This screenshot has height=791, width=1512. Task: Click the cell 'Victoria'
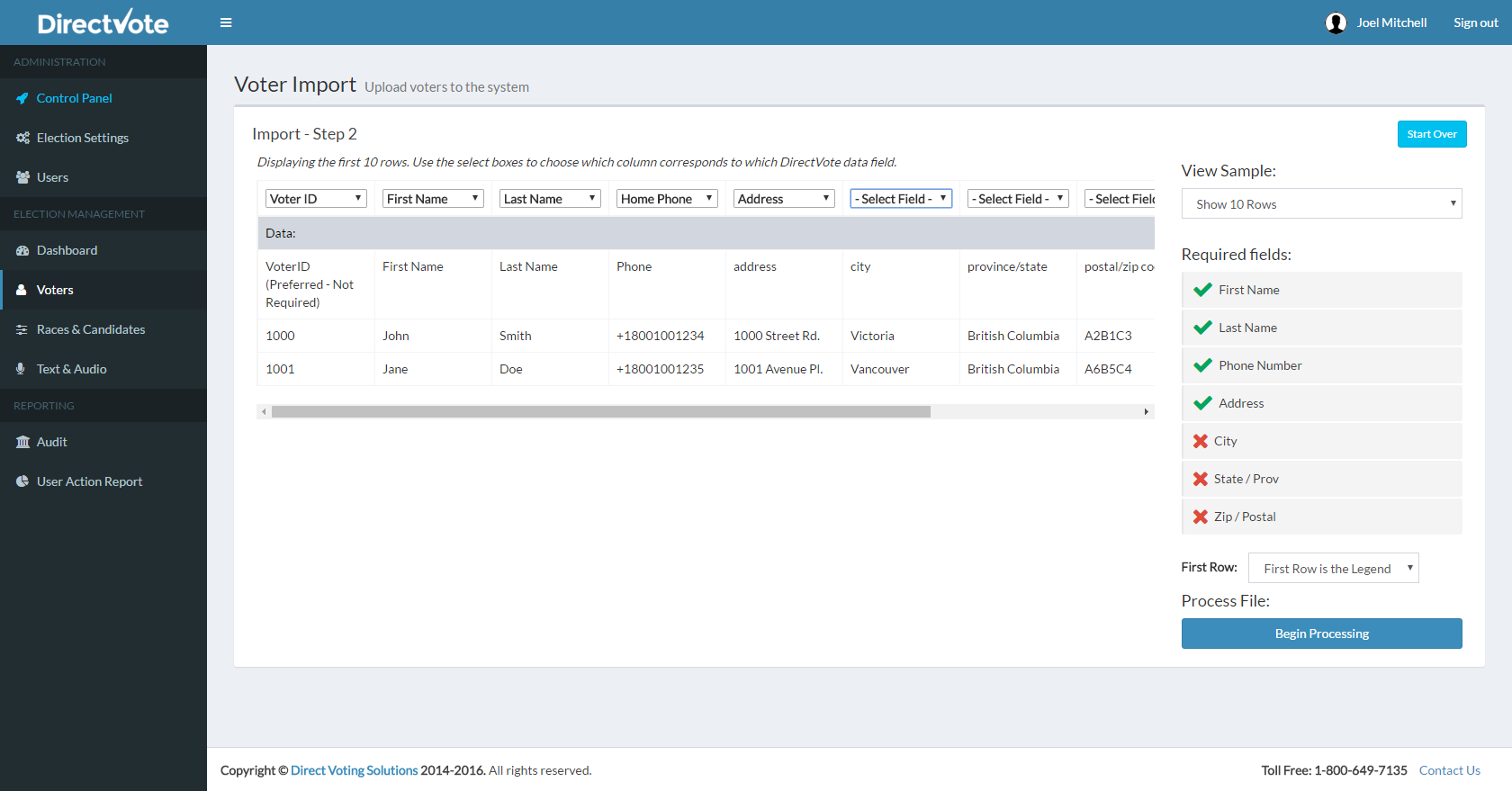901,336
